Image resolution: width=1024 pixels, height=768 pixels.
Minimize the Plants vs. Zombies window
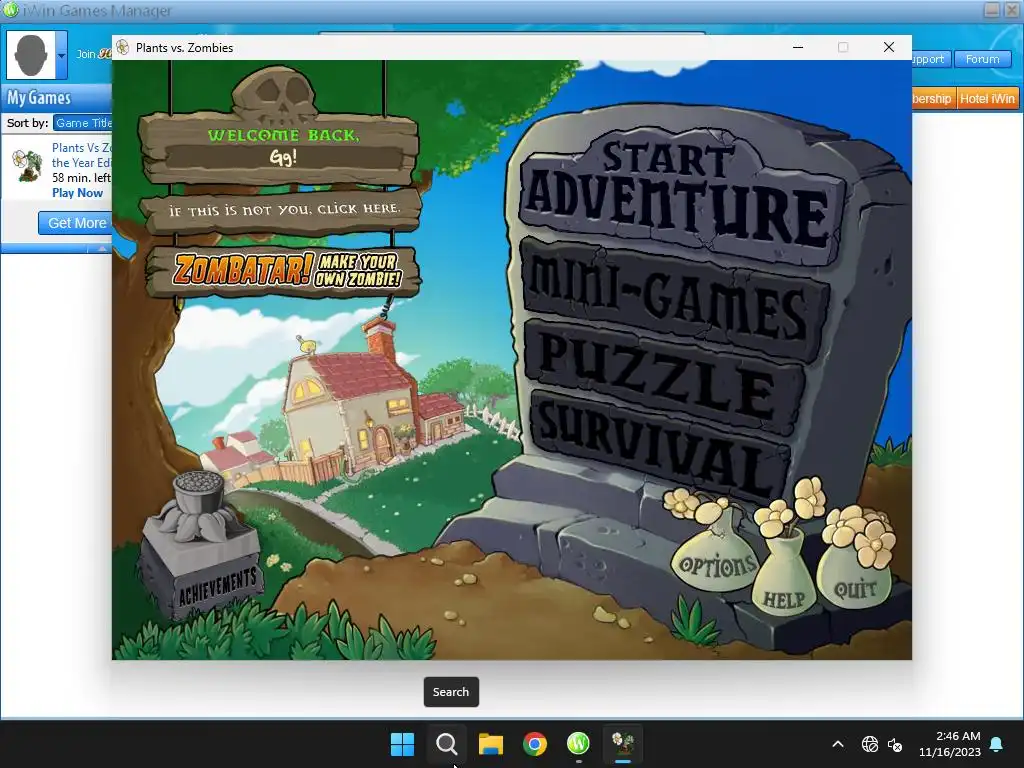pyautogui.click(x=798, y=47)
